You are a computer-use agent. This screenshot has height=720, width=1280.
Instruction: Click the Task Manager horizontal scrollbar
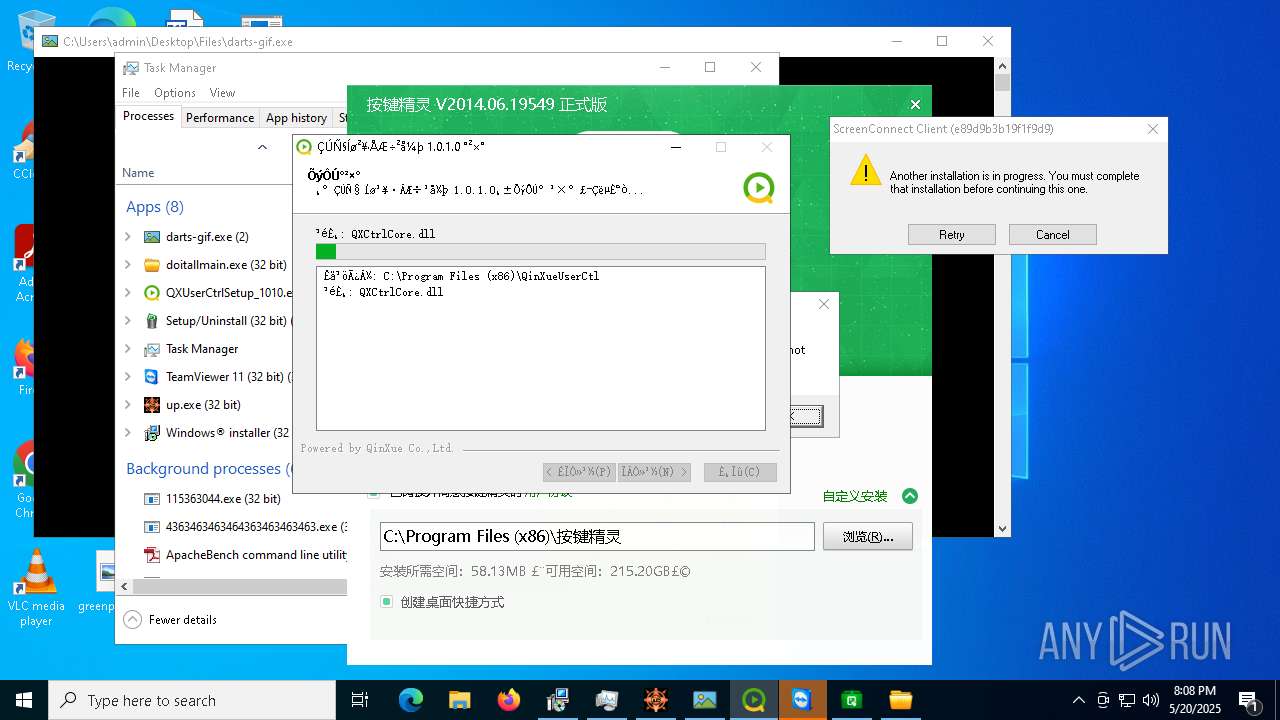coord(240,586)
